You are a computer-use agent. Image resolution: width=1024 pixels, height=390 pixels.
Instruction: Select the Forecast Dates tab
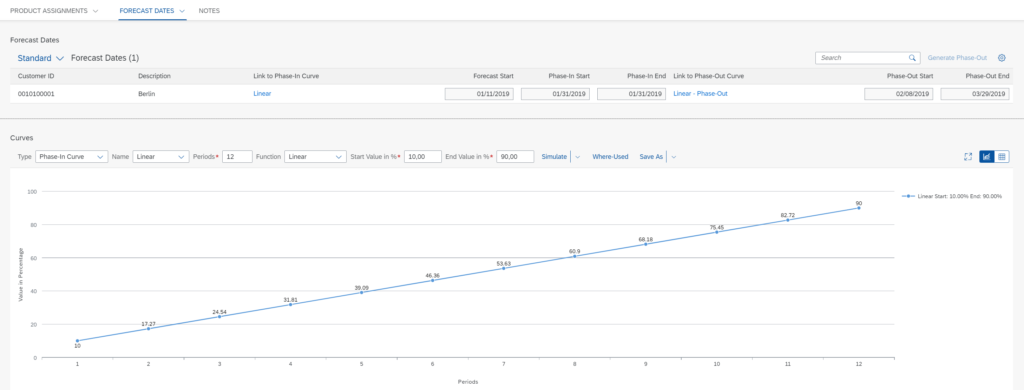coord(147,11)
